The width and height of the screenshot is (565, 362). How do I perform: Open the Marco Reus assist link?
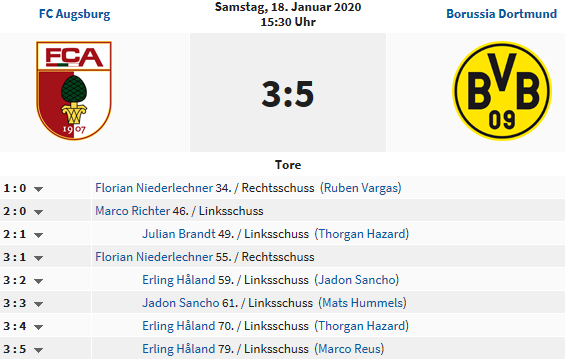[349, 349]
